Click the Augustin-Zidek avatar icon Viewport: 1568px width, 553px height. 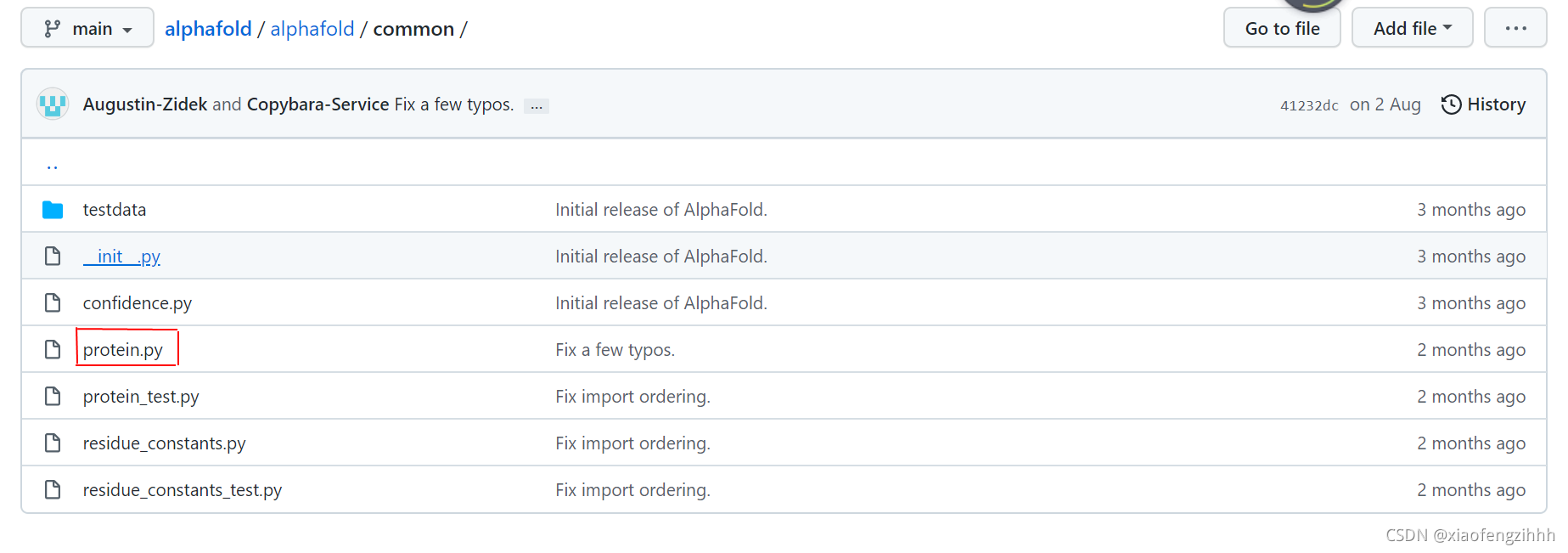click(53, 104)
